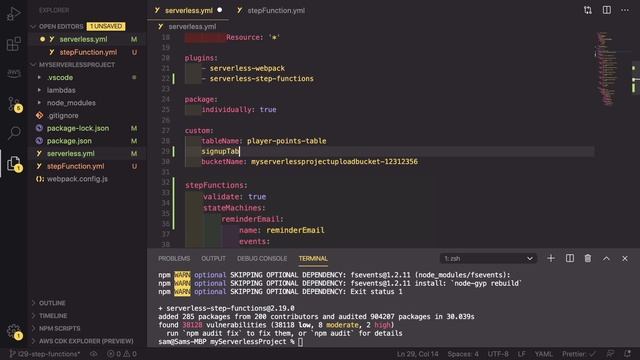Close the terminal panel
Image resolution: width=640 pixels, height=360 pixels.
tap(624, 258)
